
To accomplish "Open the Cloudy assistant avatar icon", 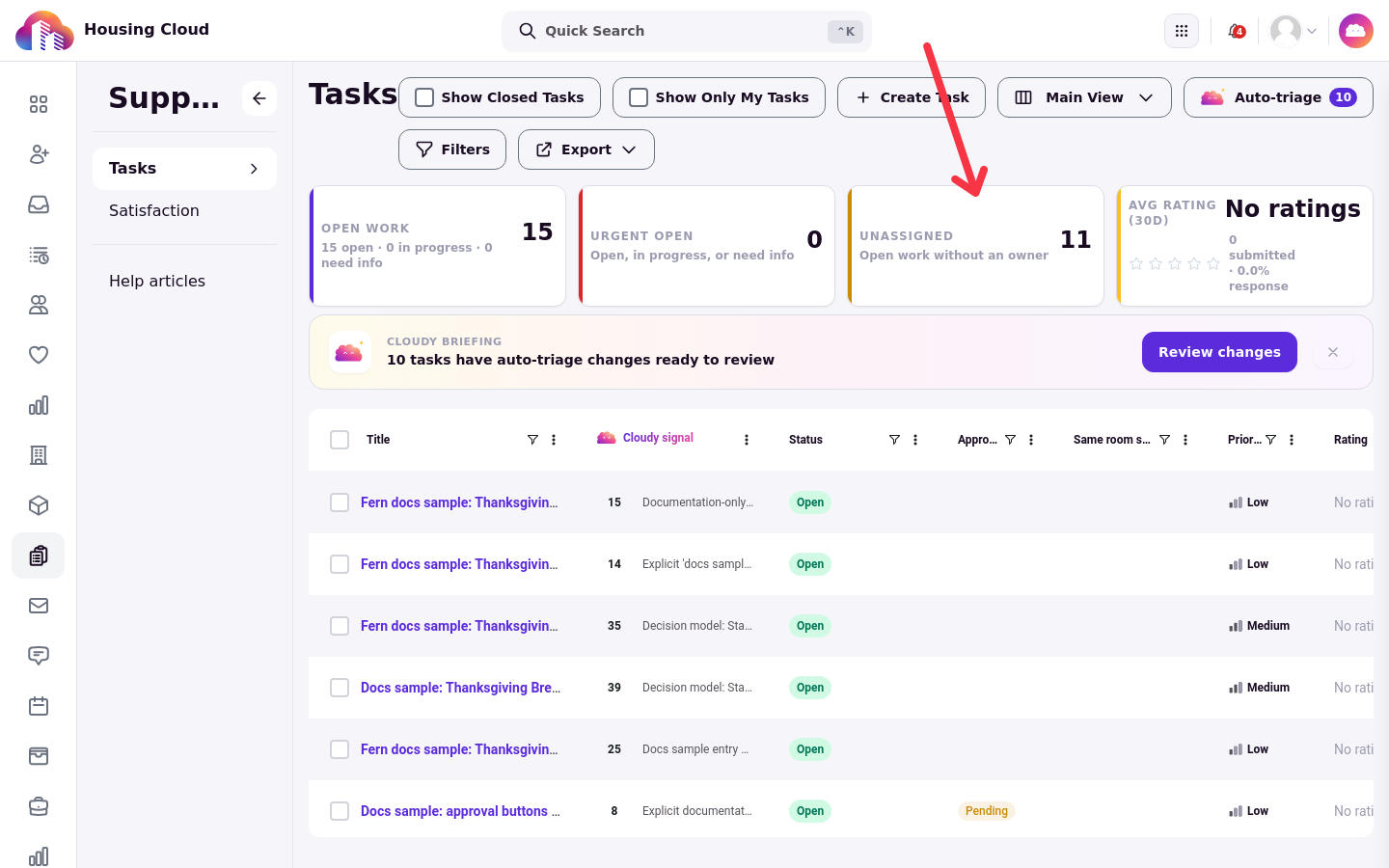I will click(x=1356, y=31).
